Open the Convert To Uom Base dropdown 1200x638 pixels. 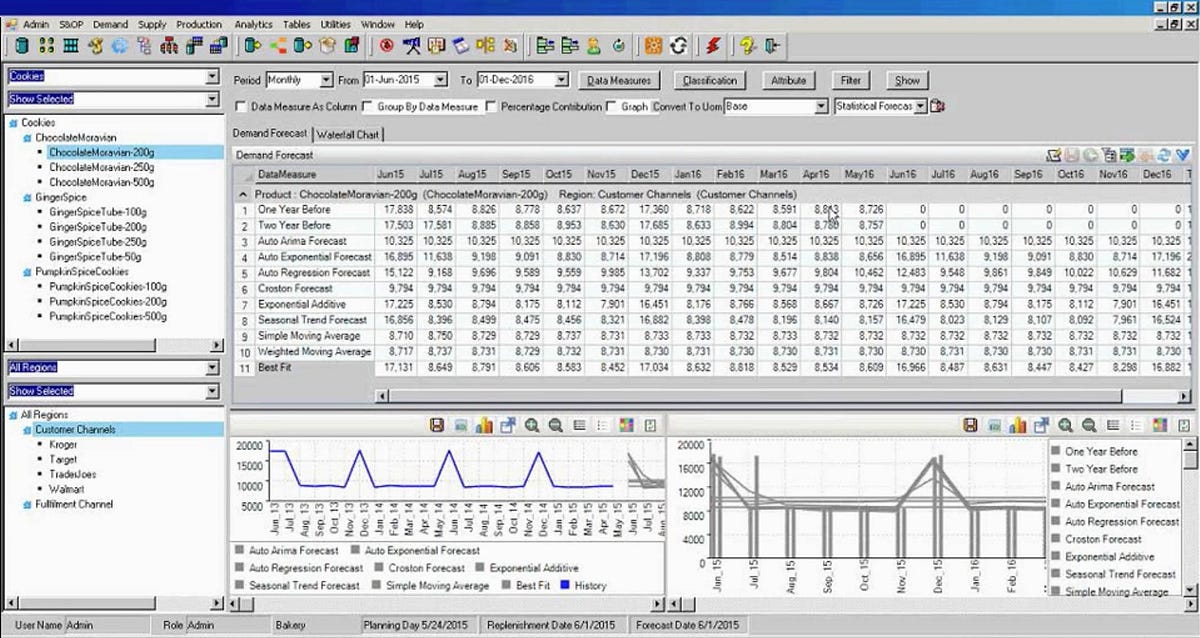(821, 106)
